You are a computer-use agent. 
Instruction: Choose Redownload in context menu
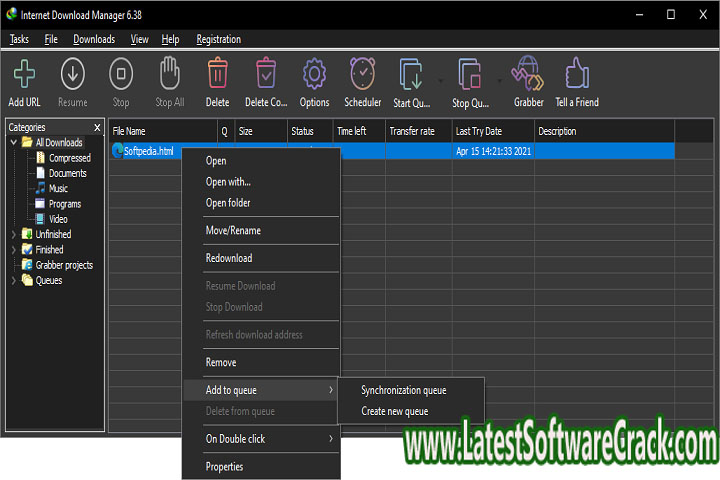261,258
